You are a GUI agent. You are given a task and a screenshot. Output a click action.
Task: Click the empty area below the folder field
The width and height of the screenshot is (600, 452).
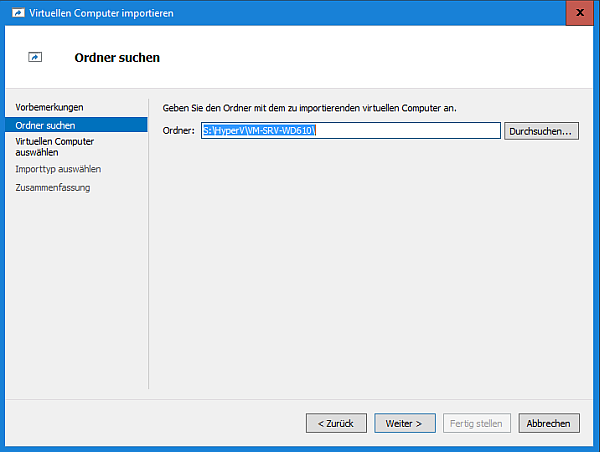[370, 260]
